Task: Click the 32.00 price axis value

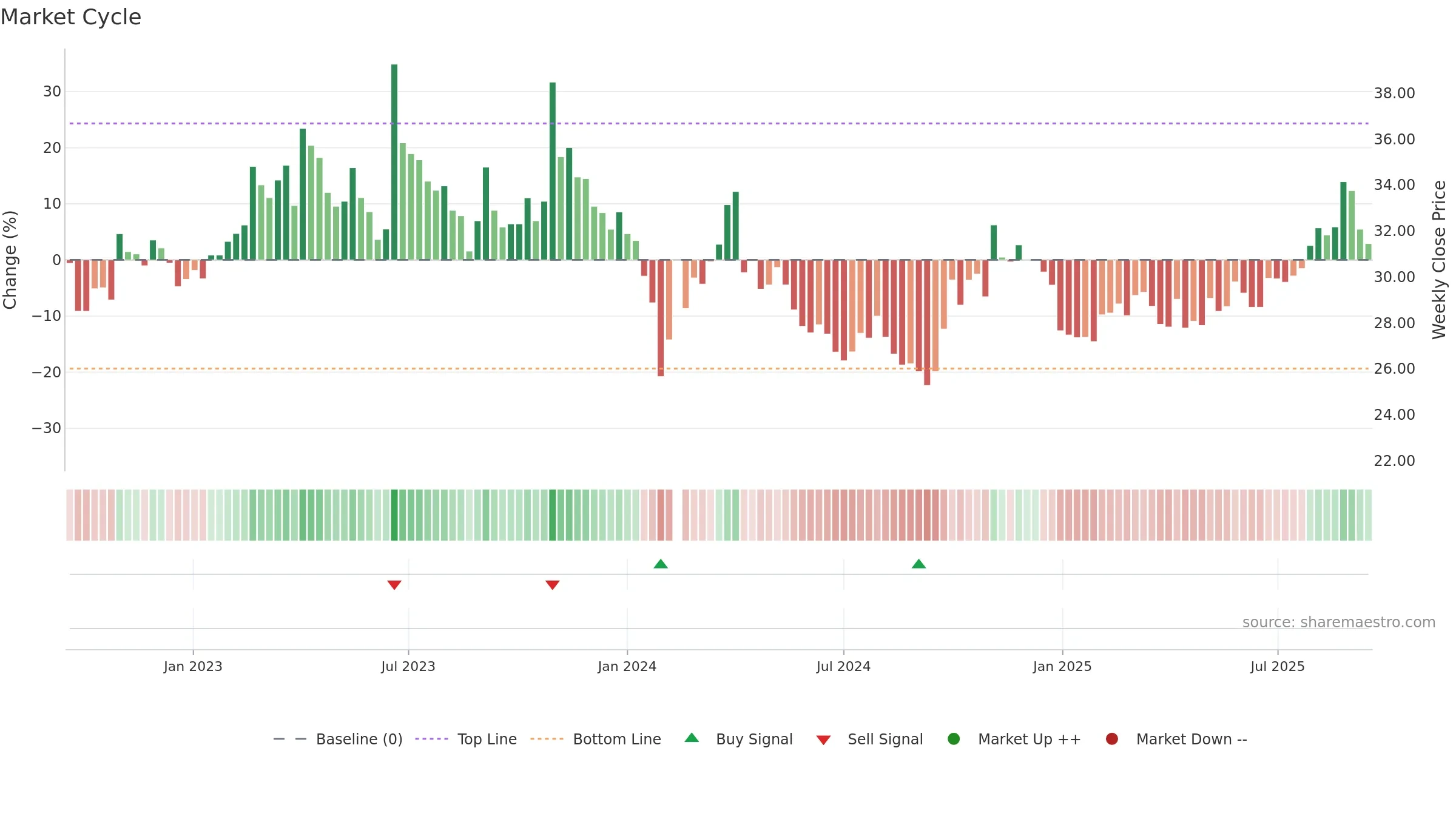Action: coord(1394,231)
